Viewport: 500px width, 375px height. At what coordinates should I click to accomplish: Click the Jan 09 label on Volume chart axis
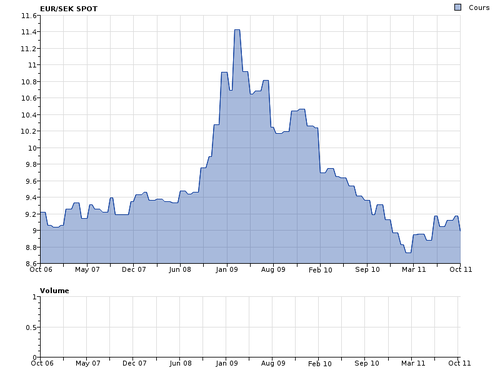(x=227, y=363)
